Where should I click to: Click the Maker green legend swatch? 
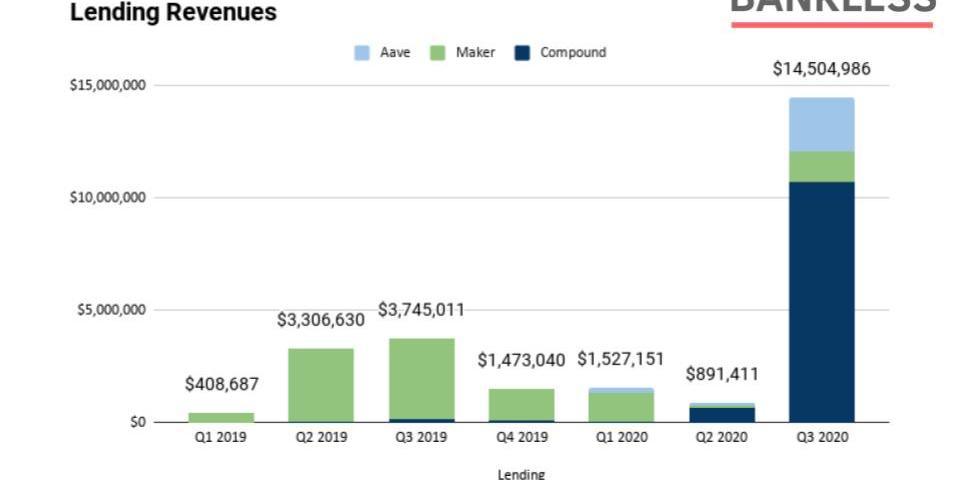click(437, 53)
